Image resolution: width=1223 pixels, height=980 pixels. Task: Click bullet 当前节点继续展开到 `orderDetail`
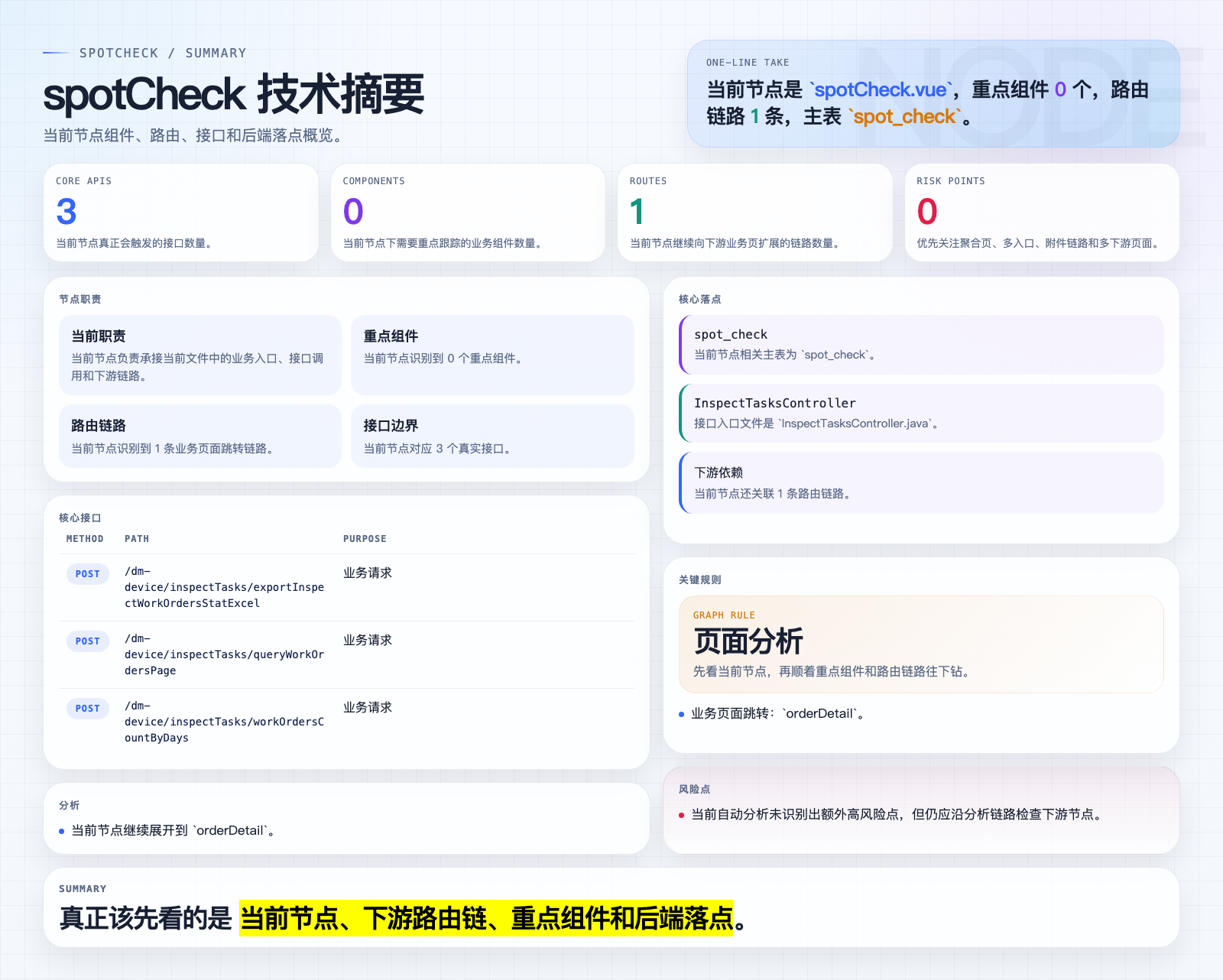point(174,830)
